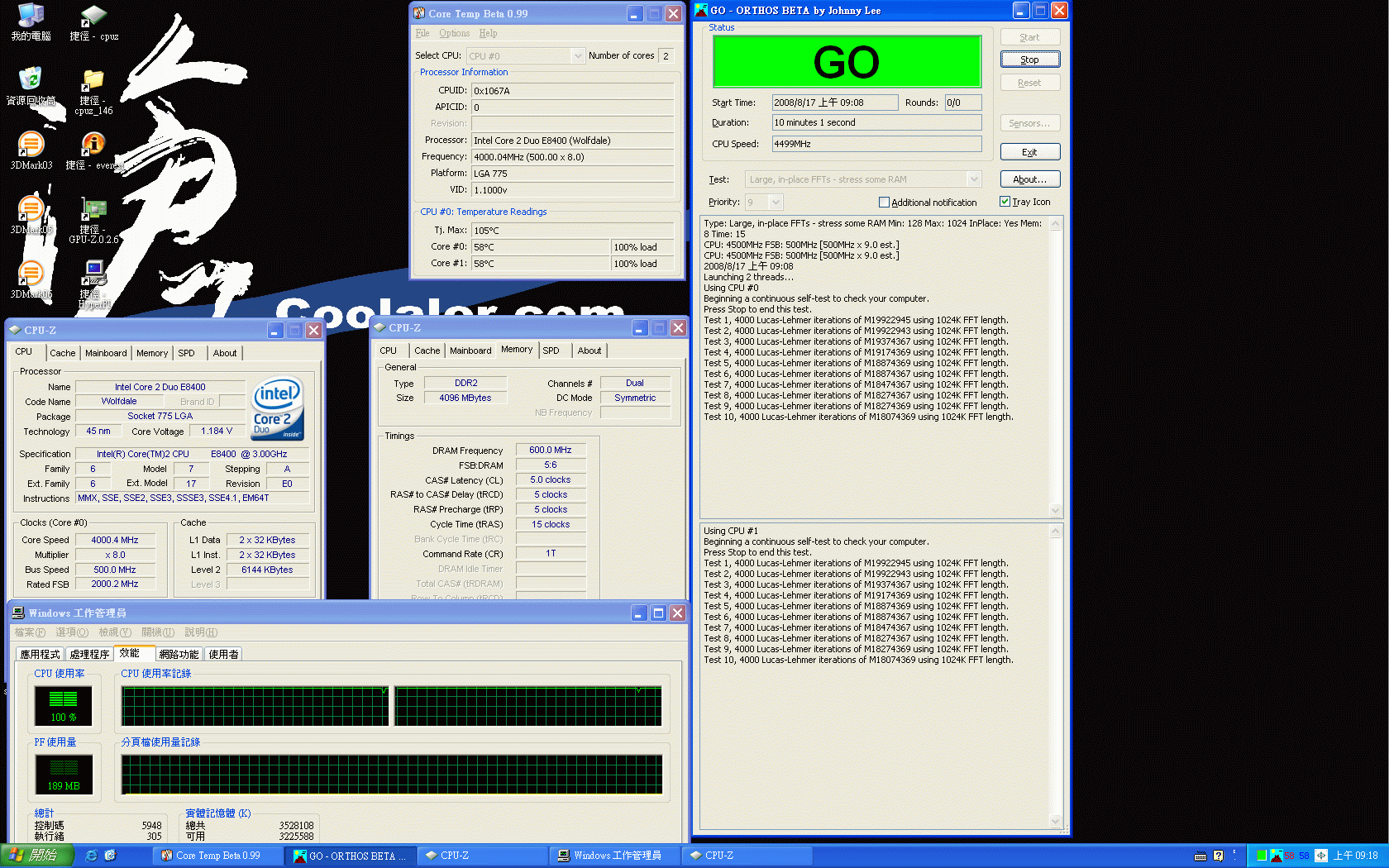
Task: Open the My Computer (我的電腦) desktop icon
Action: click(31, 22)
